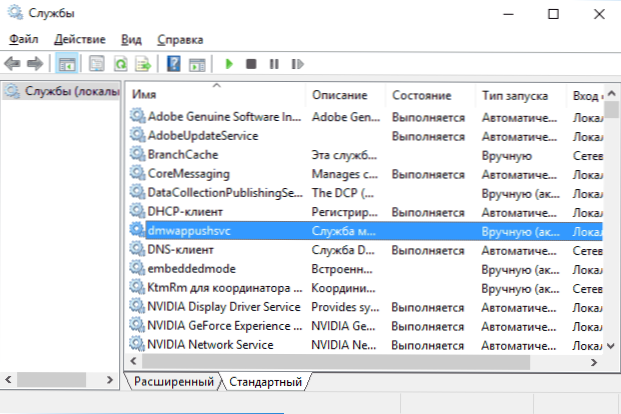Click gear icon beside dmwappushsvc
Screen dimensions: 621x414
[x=137, y=230]
